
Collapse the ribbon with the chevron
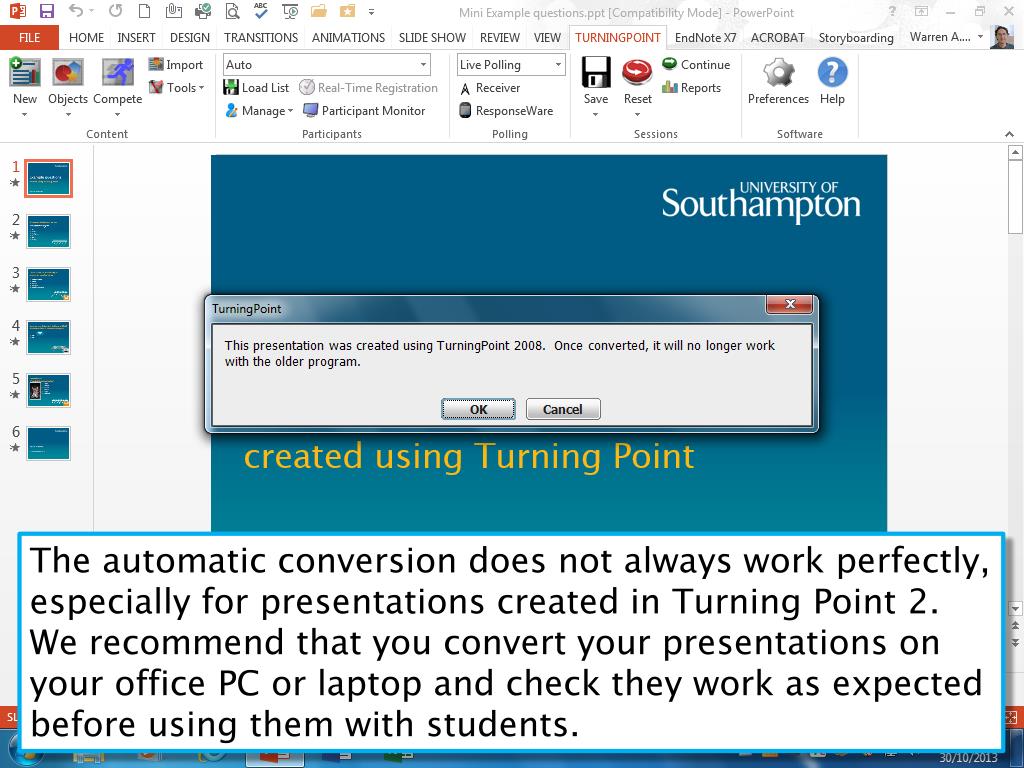point(1010,134)
